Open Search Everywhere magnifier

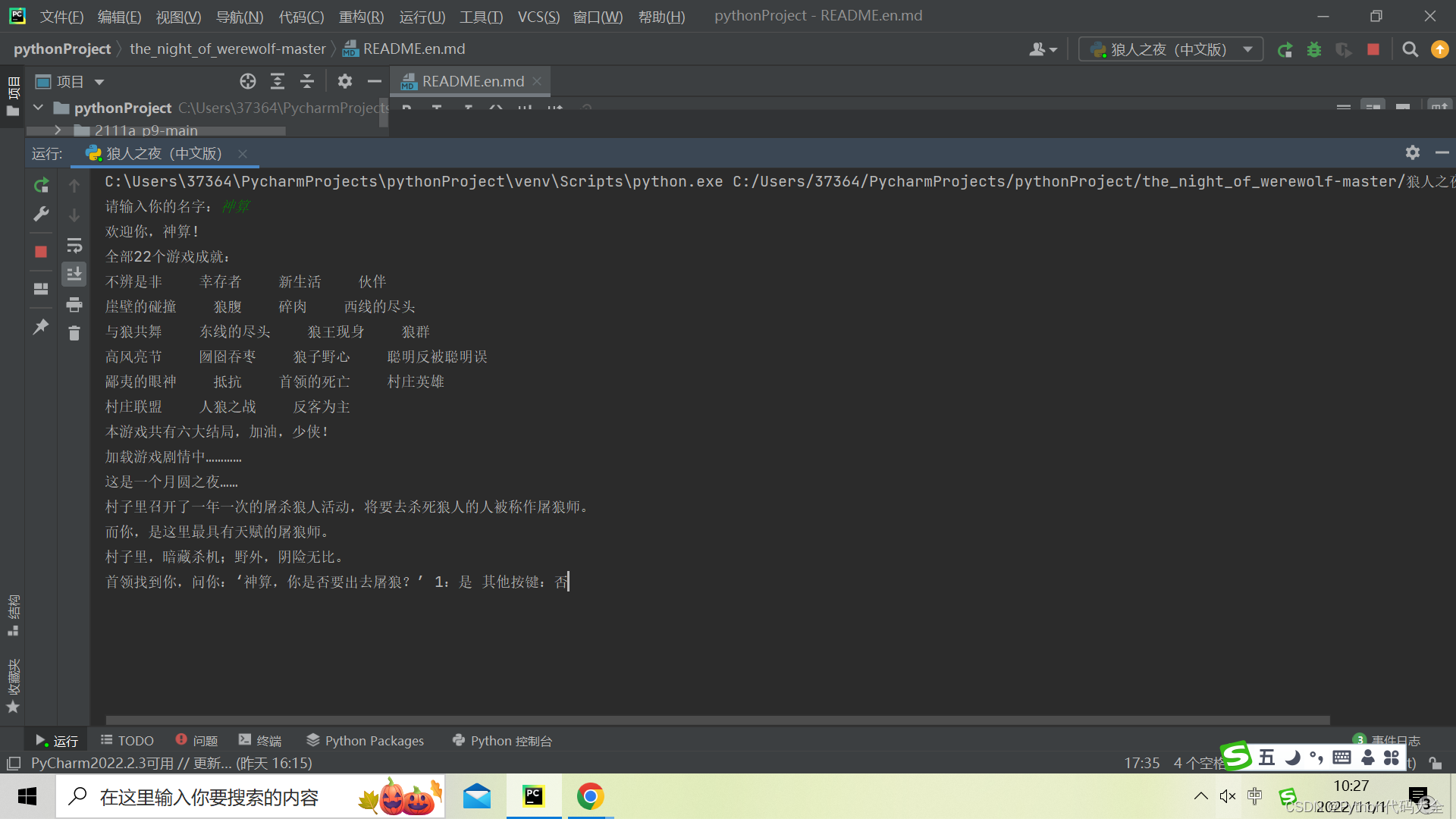pyautogui.click(x=1410, y=50)
